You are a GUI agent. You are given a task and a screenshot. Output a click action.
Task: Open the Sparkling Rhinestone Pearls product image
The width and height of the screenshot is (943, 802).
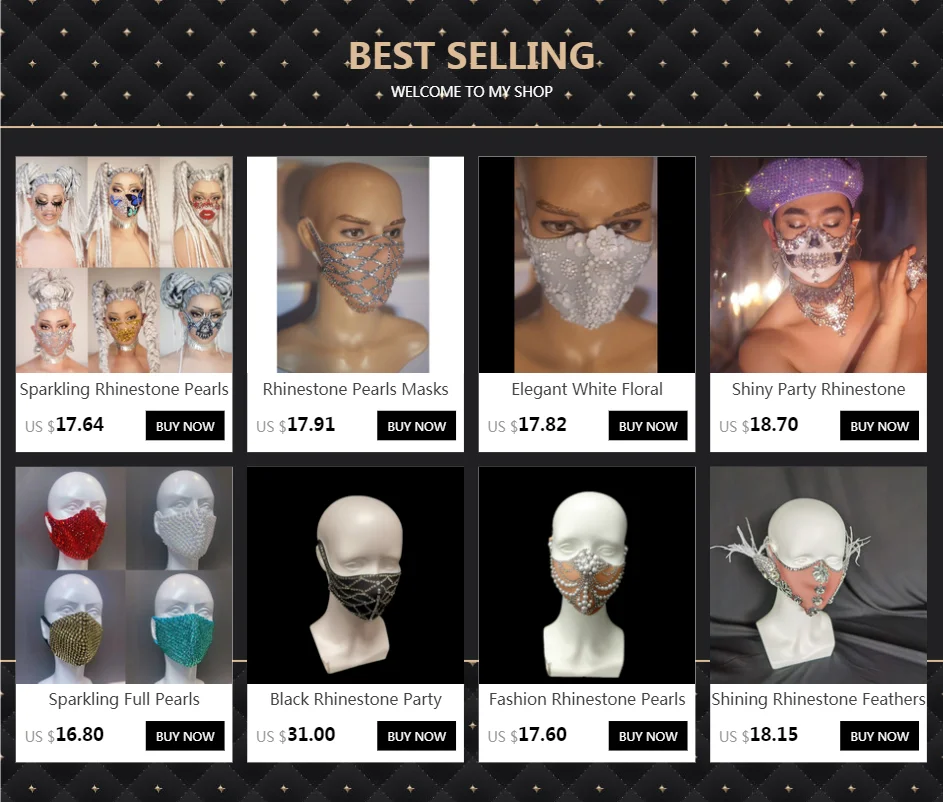(x=124, y=265)
